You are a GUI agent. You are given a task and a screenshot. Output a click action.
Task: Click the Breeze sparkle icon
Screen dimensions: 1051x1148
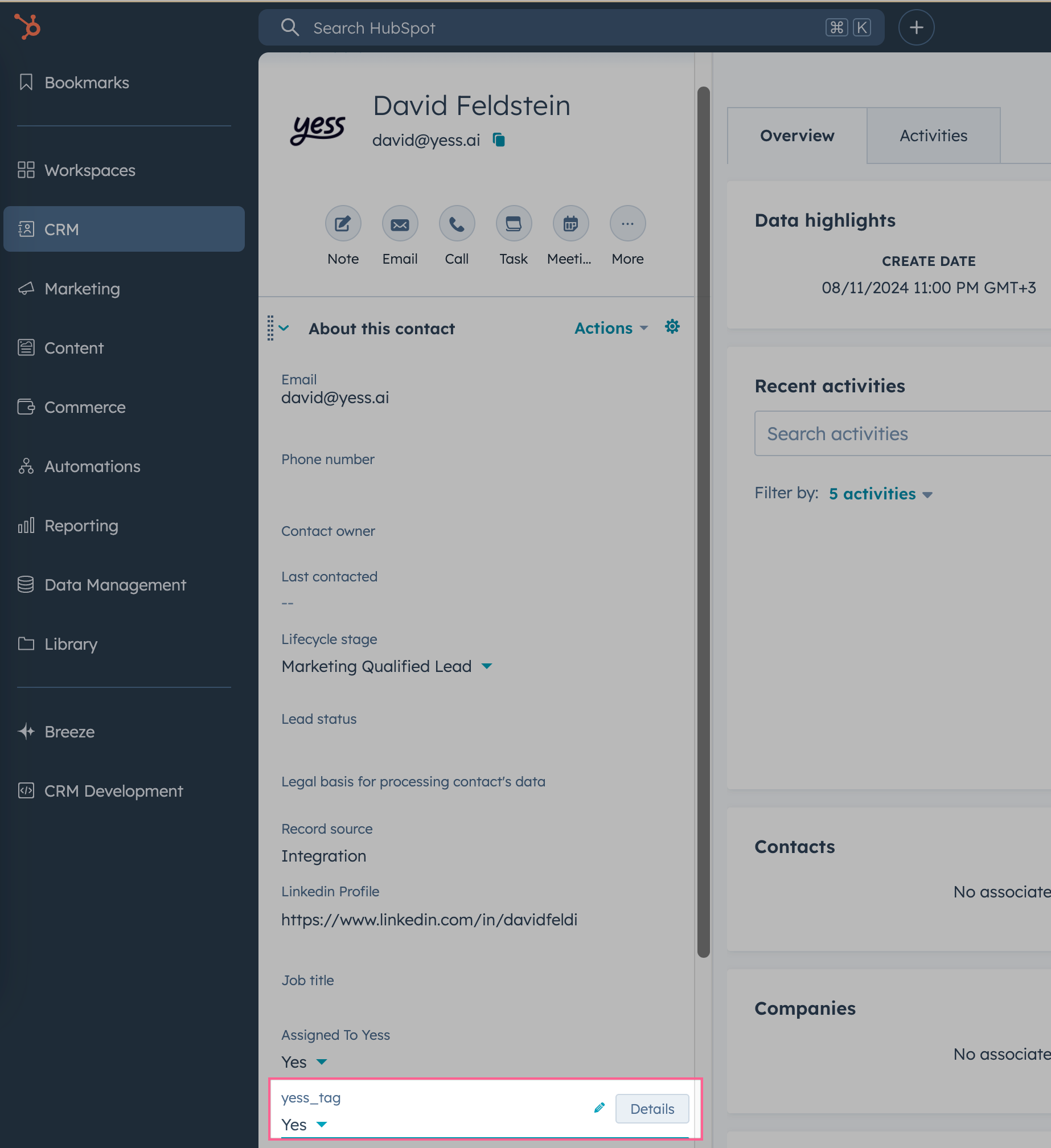tap(26, 731)
